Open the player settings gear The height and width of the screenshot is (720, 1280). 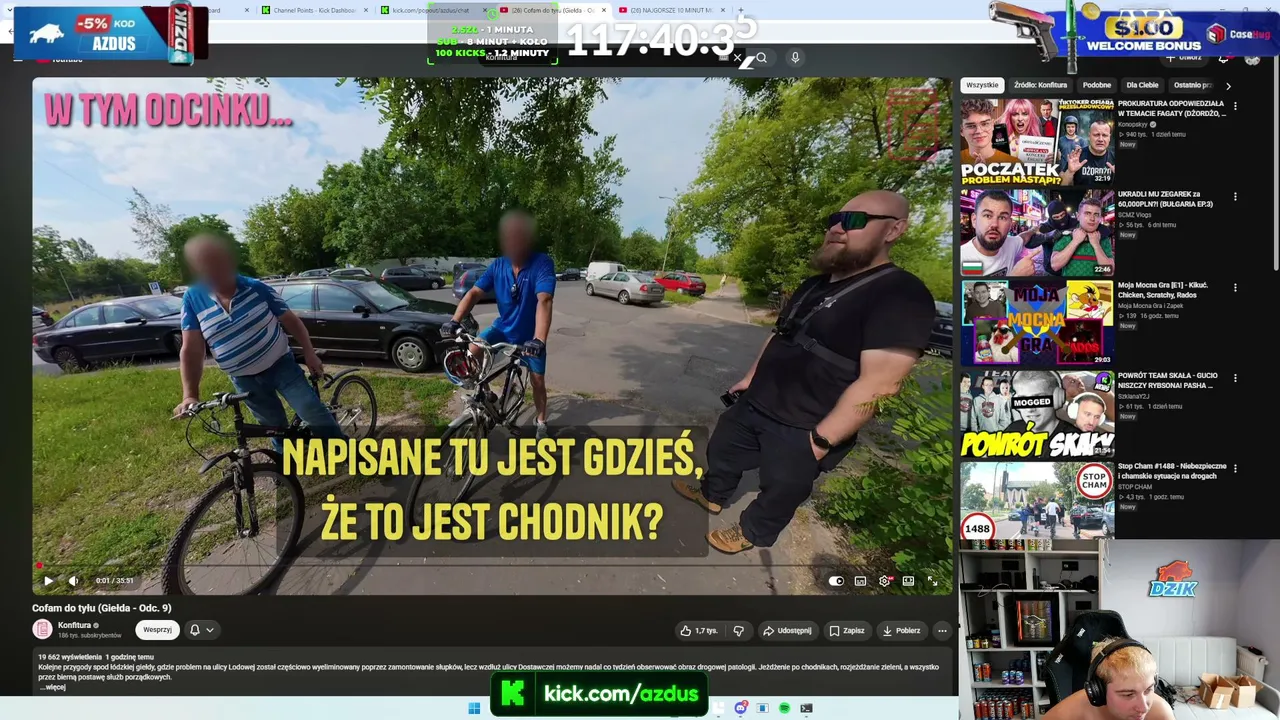tap(884, 581)
